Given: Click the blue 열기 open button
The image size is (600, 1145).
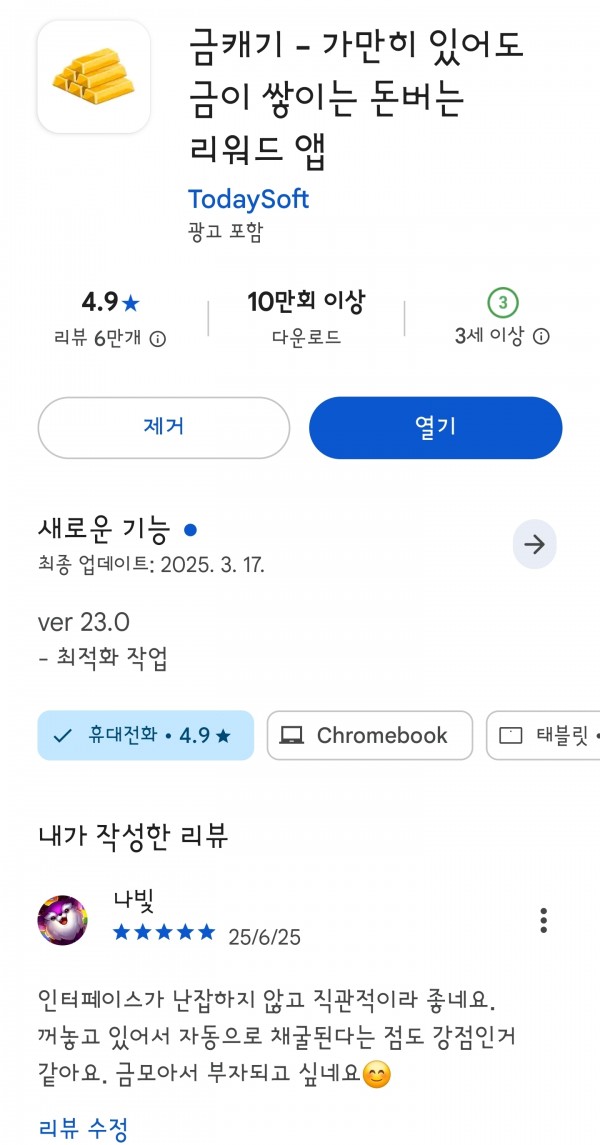Looking at the screenshot, I should [x=435, y=427].
